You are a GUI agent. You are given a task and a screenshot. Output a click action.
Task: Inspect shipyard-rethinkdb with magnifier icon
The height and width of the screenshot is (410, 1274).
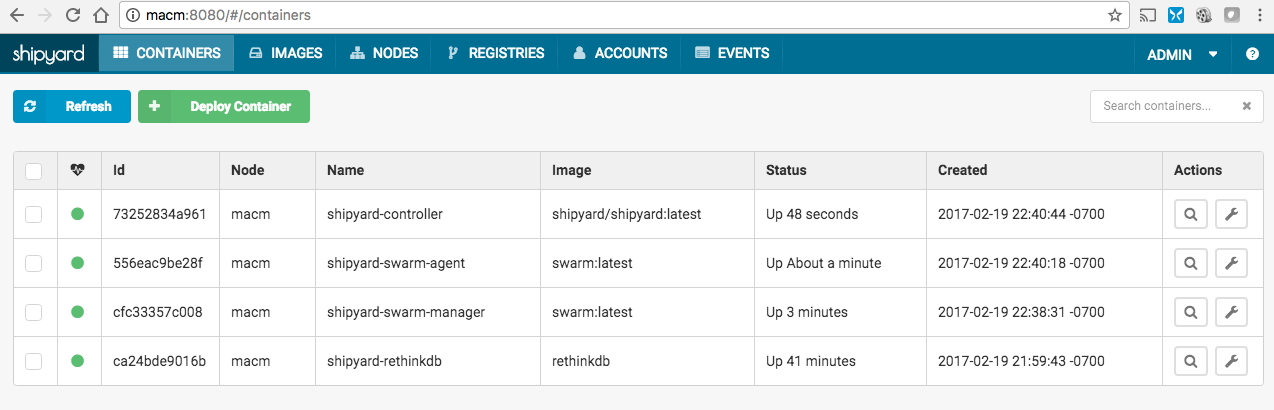coord(1190,361)
